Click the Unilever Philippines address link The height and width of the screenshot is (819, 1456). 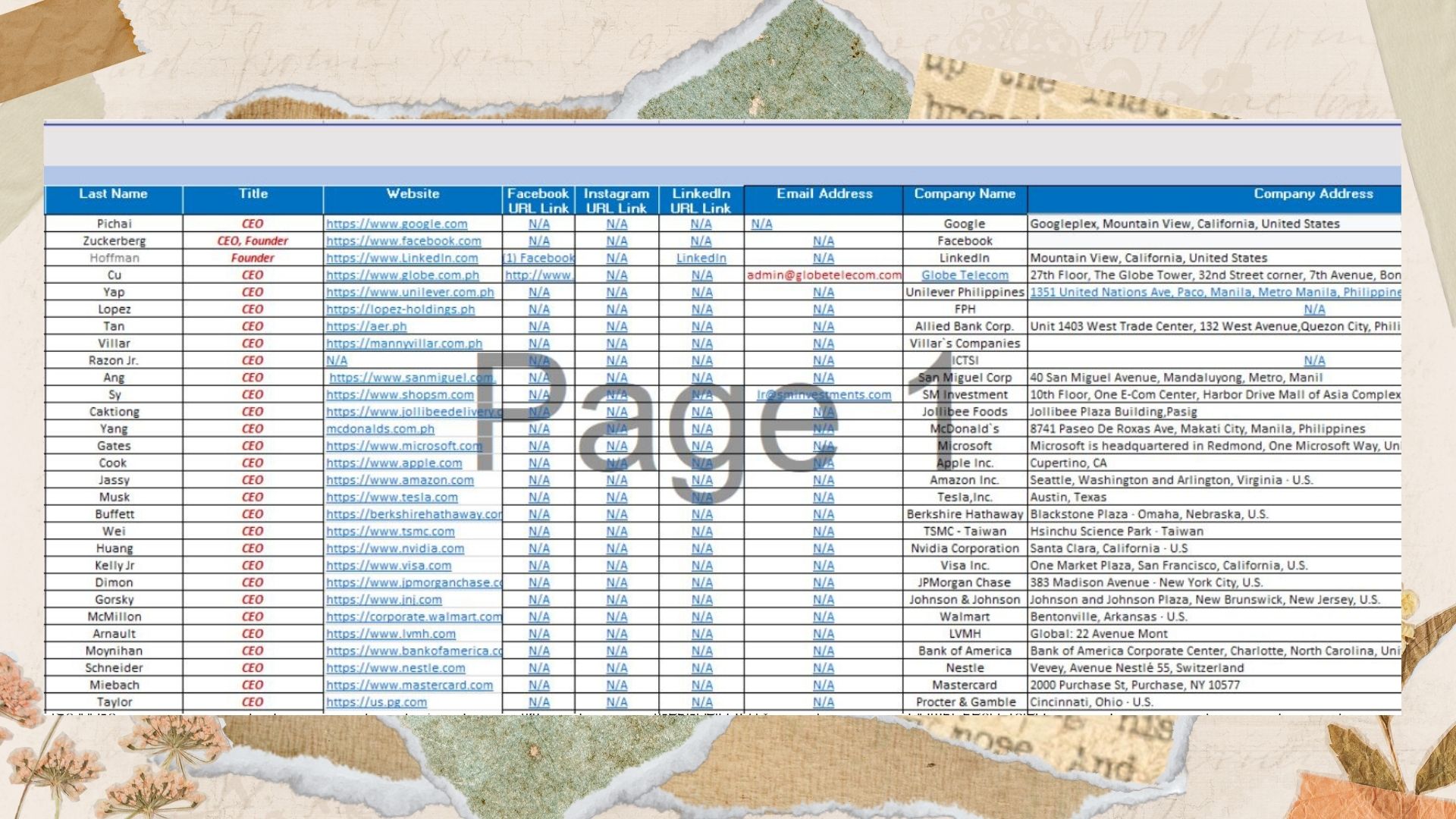point(1215,292)
